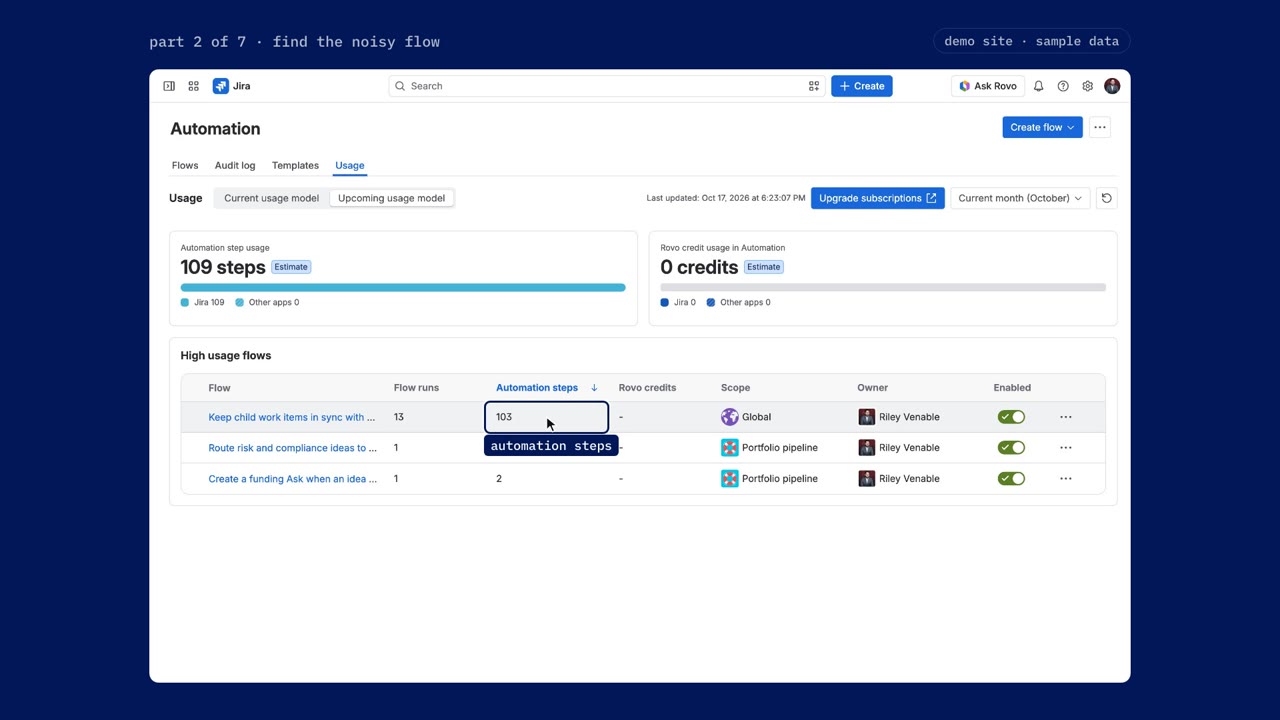Click Upgrade subscriptions button

(x=877, y=198)
